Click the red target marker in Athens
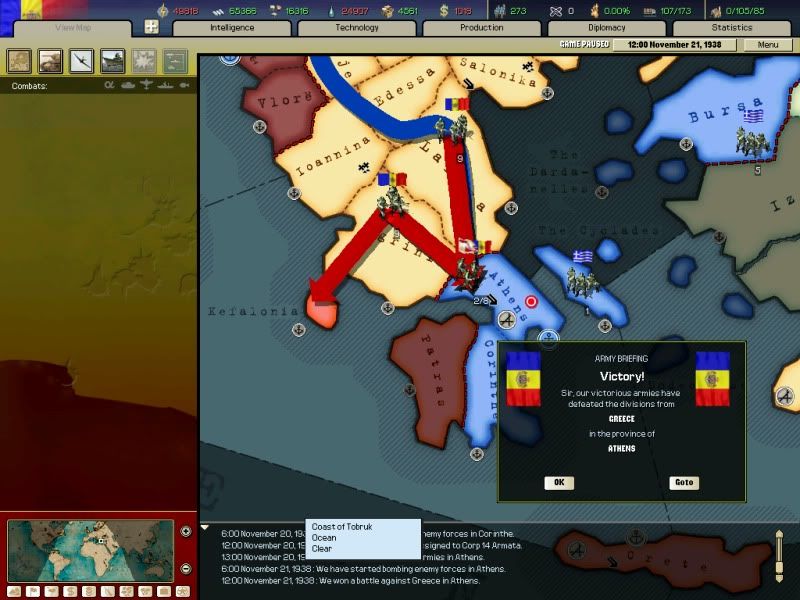The height and width of the screenshot is (600, 800). coord(531,302)
